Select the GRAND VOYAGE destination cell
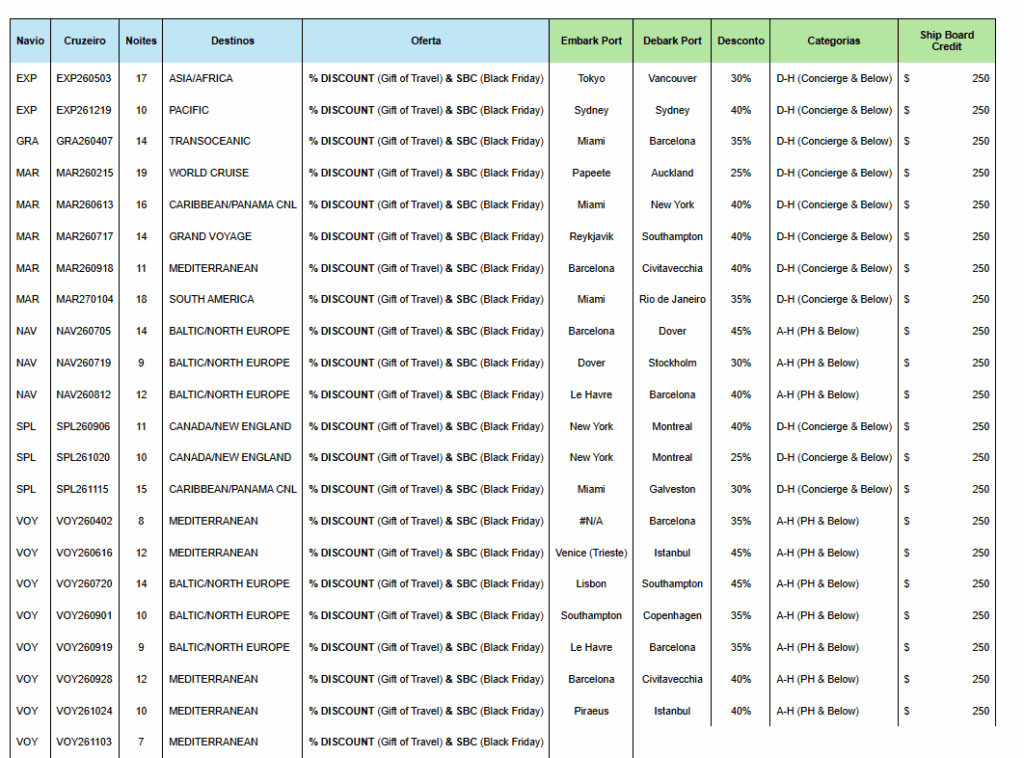Viewport: 1024px width, 758px height. 210,237
